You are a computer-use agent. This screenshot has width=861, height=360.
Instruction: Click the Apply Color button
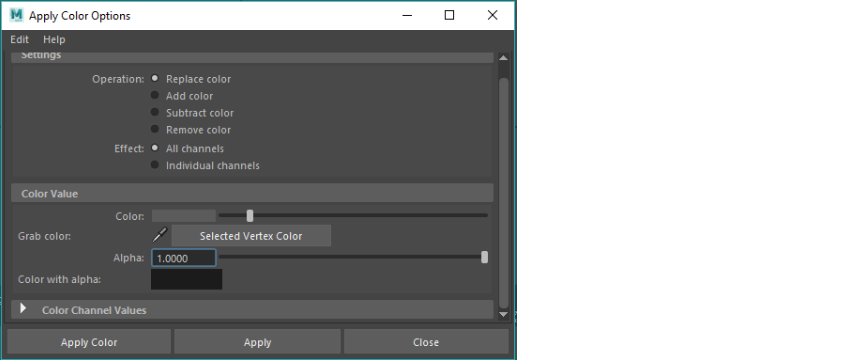pyautogui.click(x=89, y=342)
